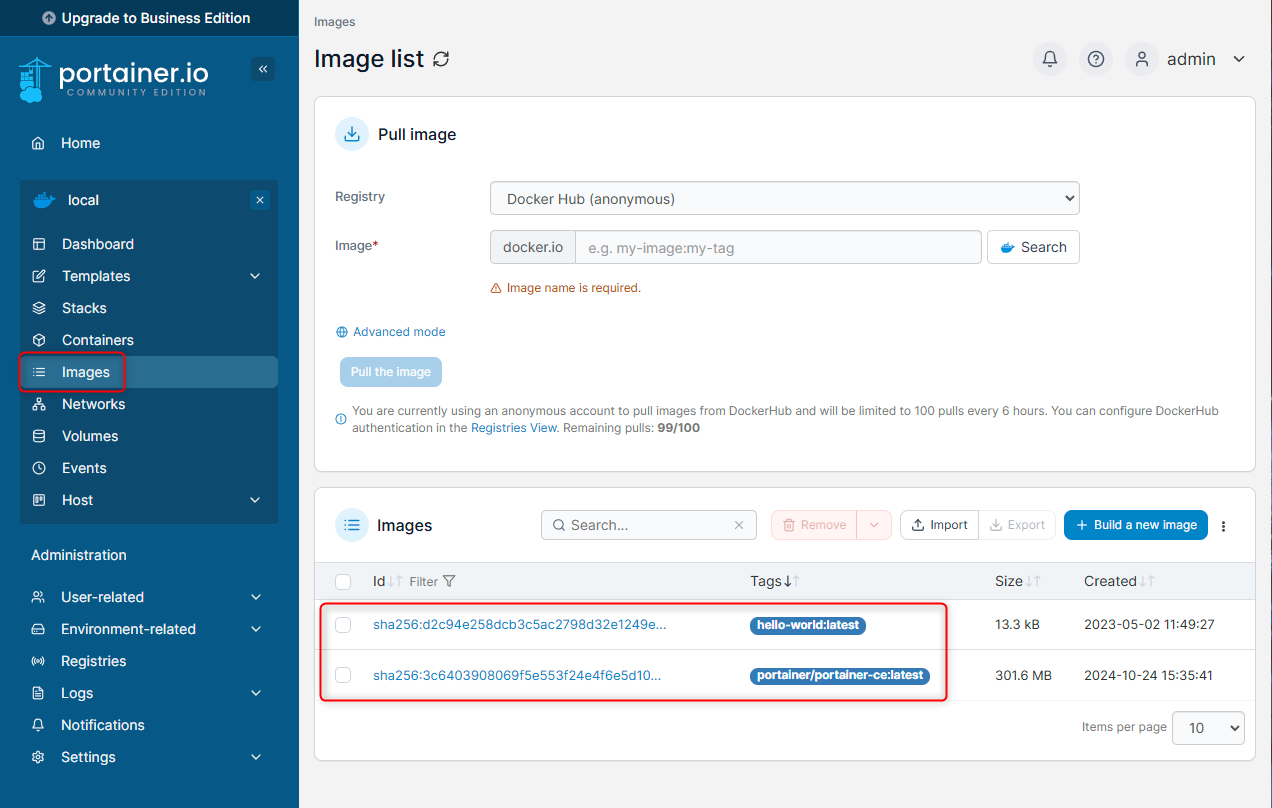Open the help question mark icon
1272x808 pixels.
(x=1095, y=59)
